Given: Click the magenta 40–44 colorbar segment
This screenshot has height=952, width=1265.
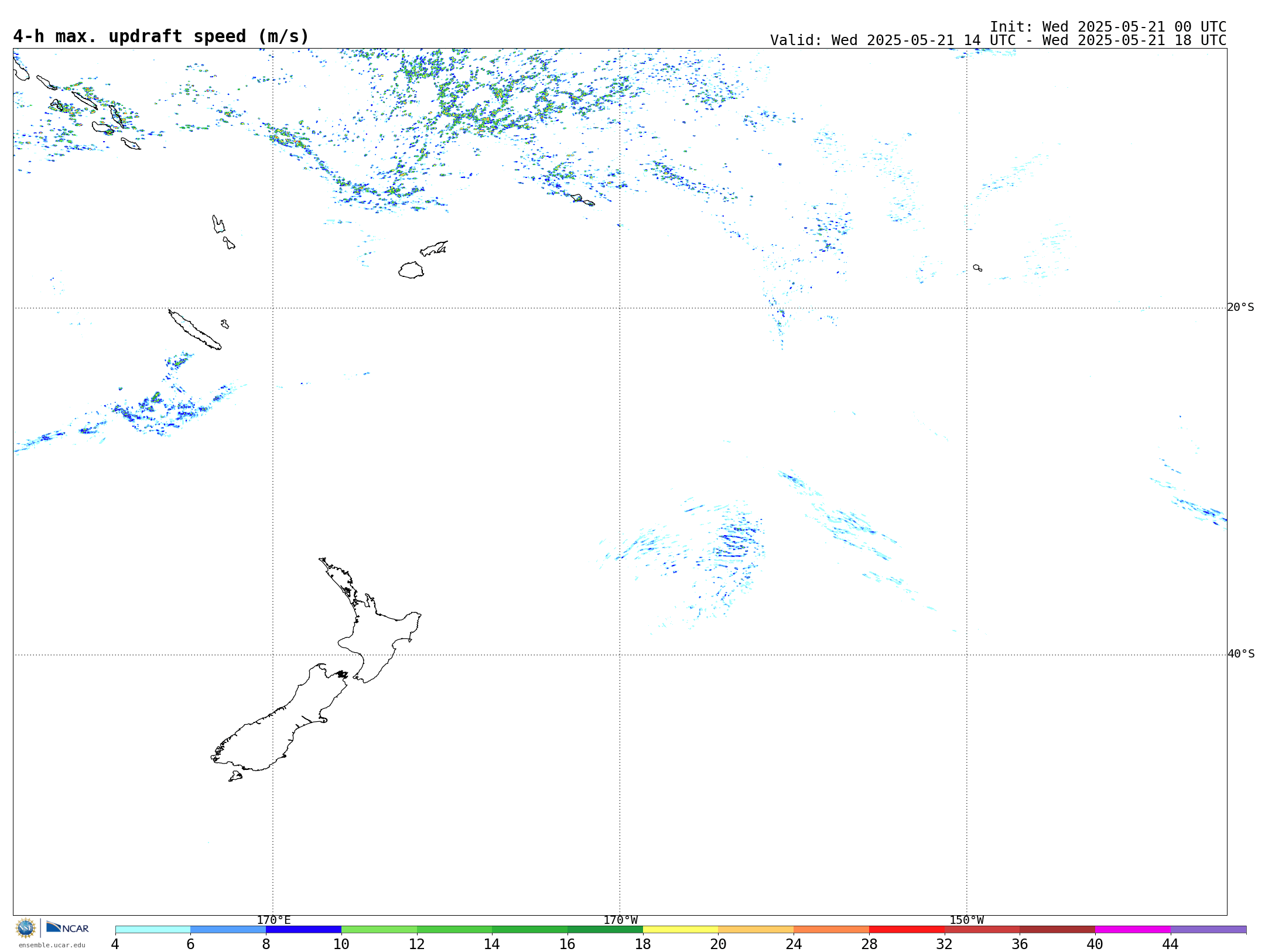Looking at the screenshot, I should coord(1133,930).
